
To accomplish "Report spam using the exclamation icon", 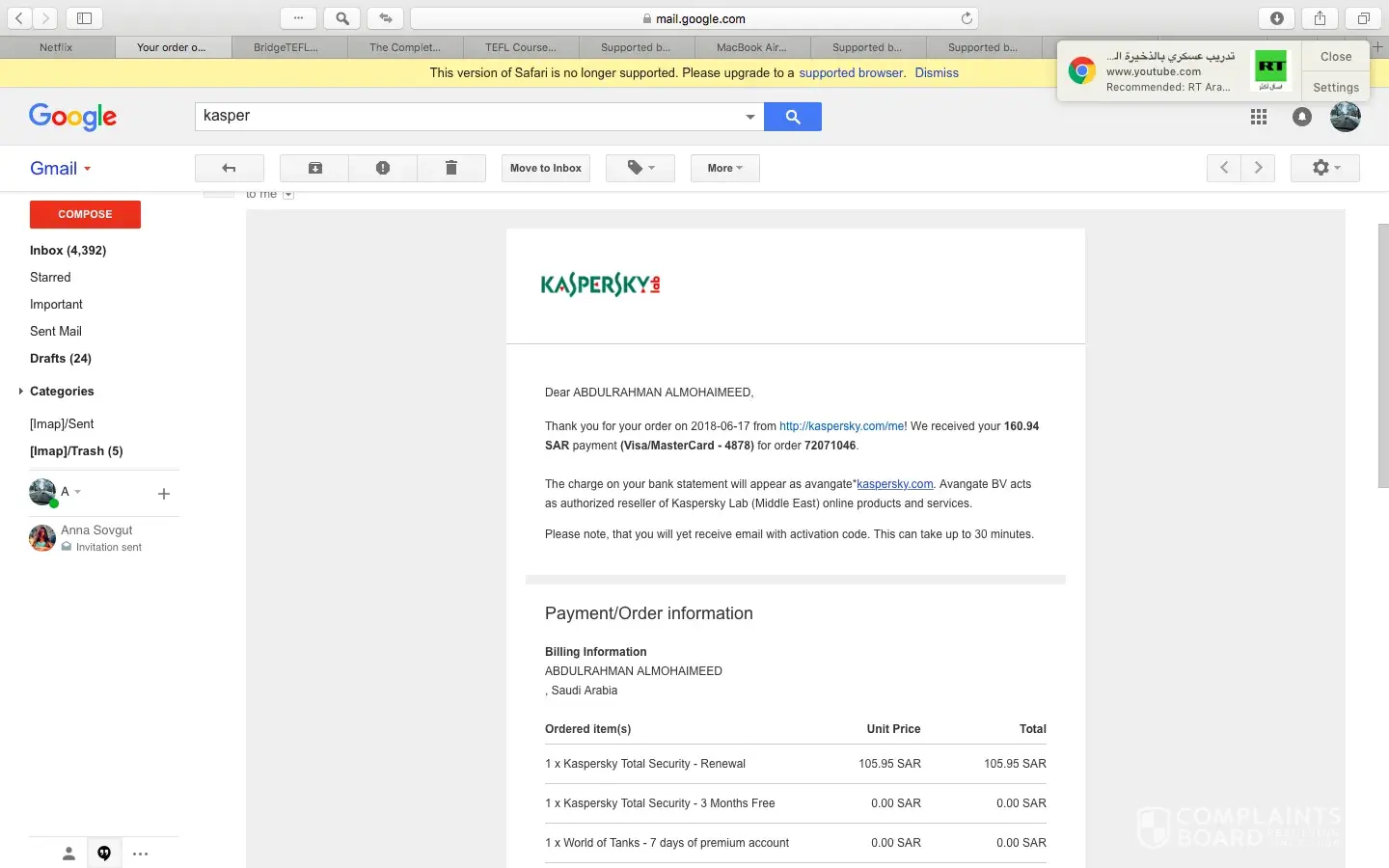I will pos(383,168).
